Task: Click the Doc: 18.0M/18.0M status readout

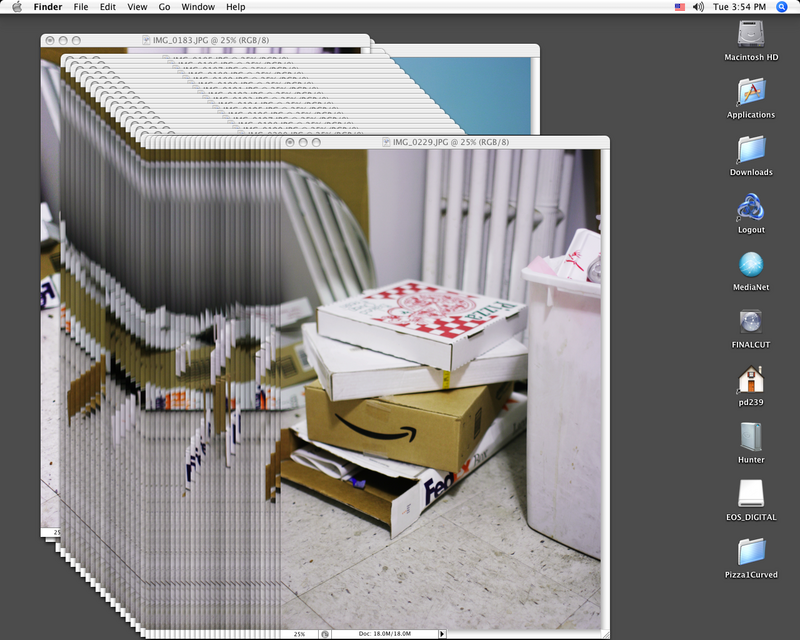Action: tap(385, 634)
